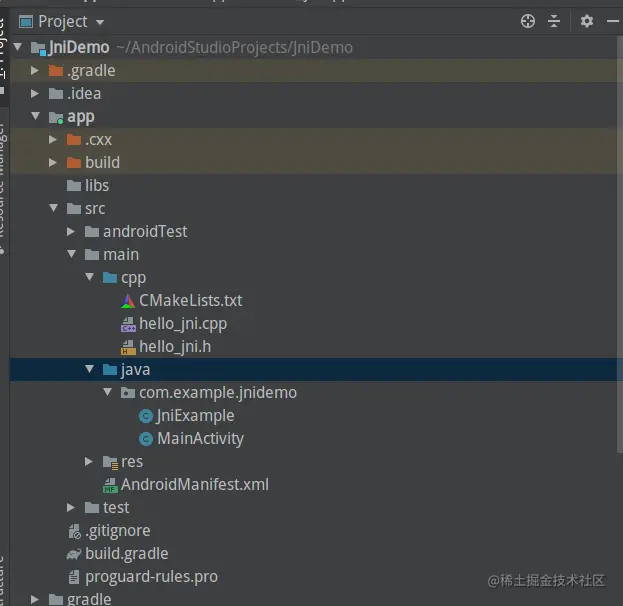Click the Collapse All icon in Project header
The image size is (623, 606).
(x=553, y=21)
